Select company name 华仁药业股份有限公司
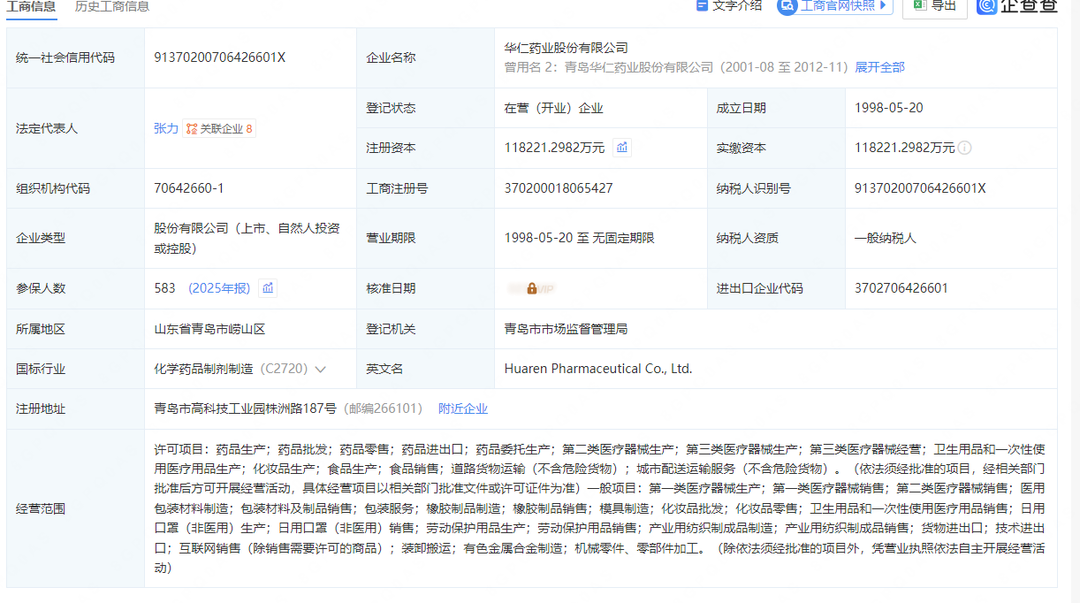 pos(566,48)
